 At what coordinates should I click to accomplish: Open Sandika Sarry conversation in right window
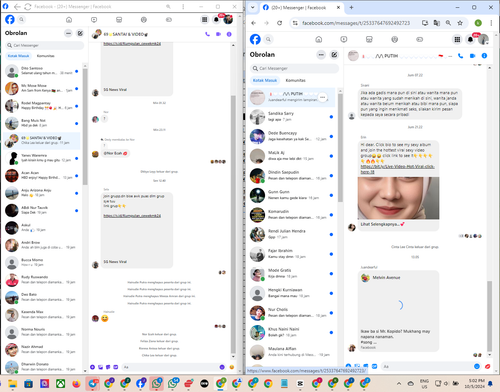pyautogui.click(x=291, y=117)
